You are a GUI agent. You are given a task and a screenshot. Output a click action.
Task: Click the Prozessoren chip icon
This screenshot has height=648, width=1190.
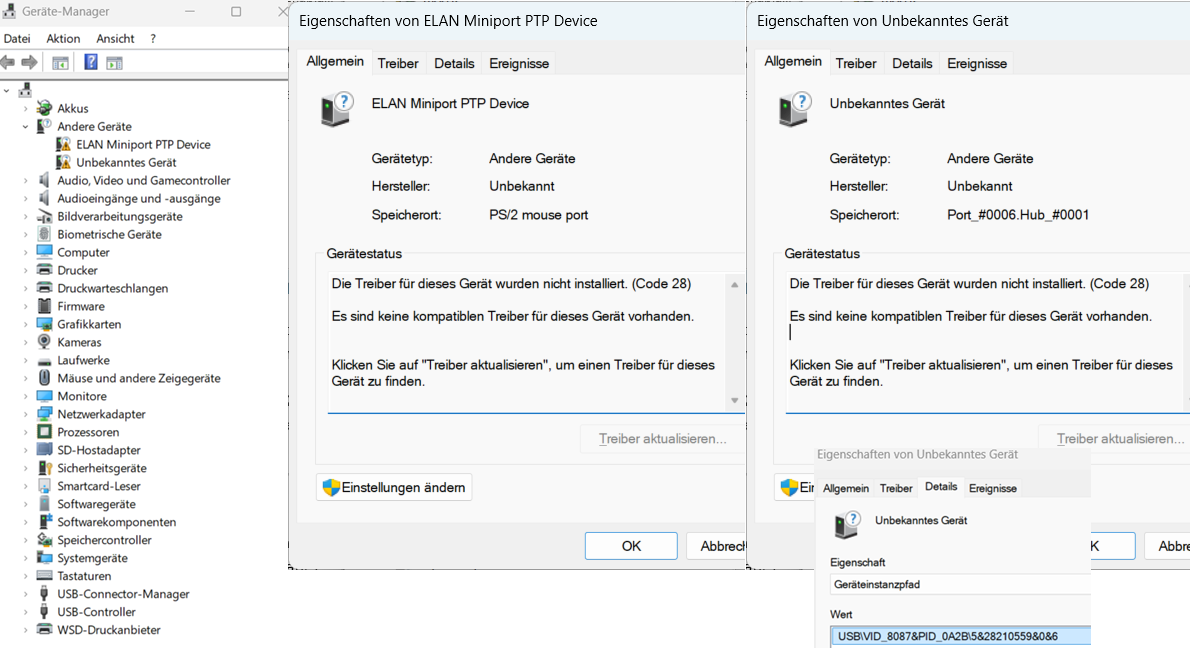(x=45, y=432)
